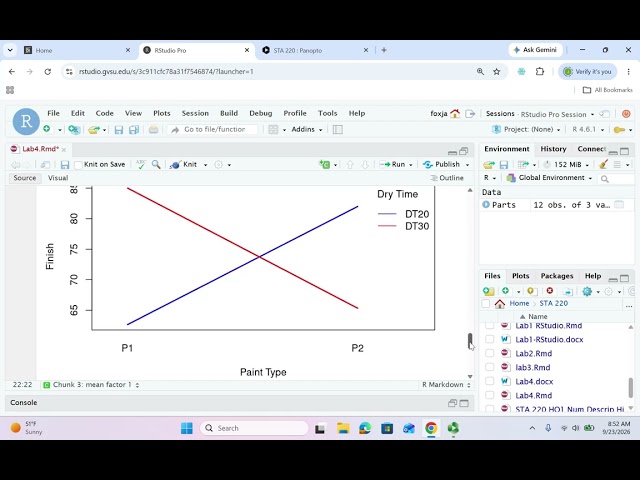Toggle the Outline panel button
This screenshot has width=640, height=480.
[447, 178]
